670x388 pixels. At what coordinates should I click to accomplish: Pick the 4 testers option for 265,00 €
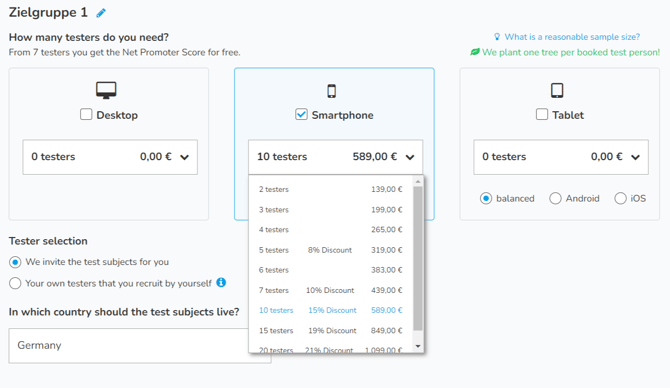click(x=331, y=230)
